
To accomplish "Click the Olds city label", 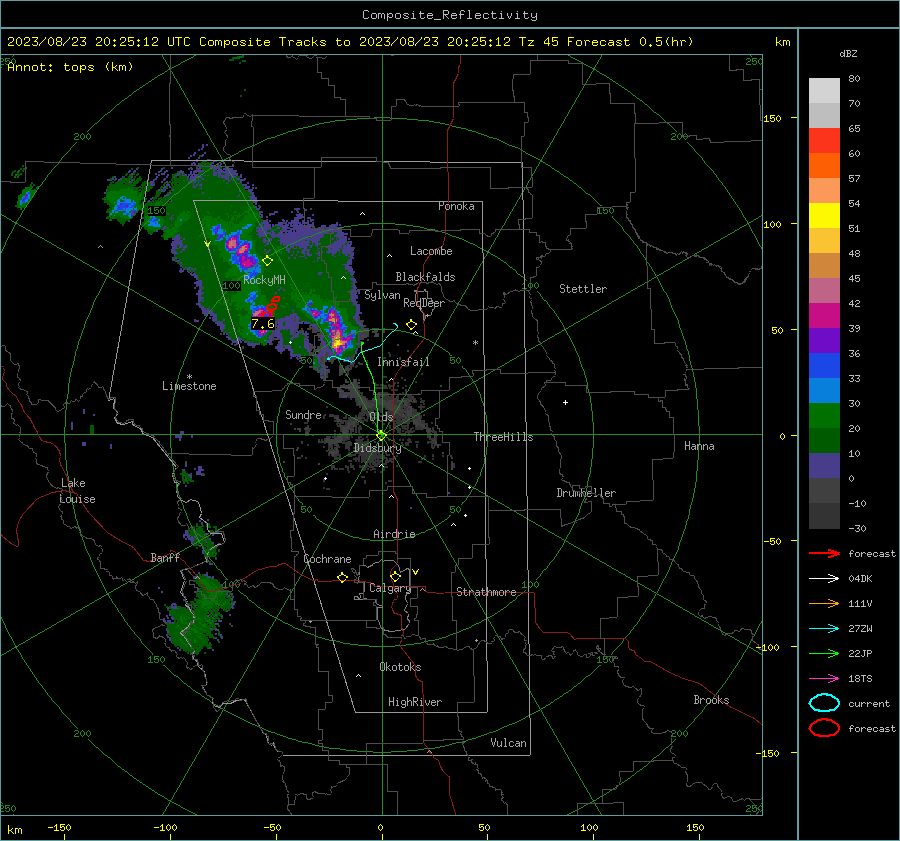I will coord(381,416).
